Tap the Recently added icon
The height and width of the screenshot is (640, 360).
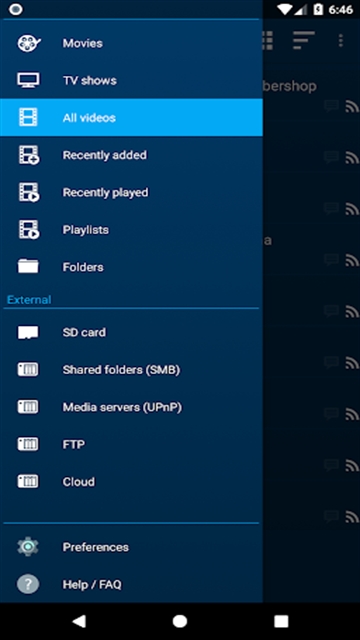[x=29, y=155]
